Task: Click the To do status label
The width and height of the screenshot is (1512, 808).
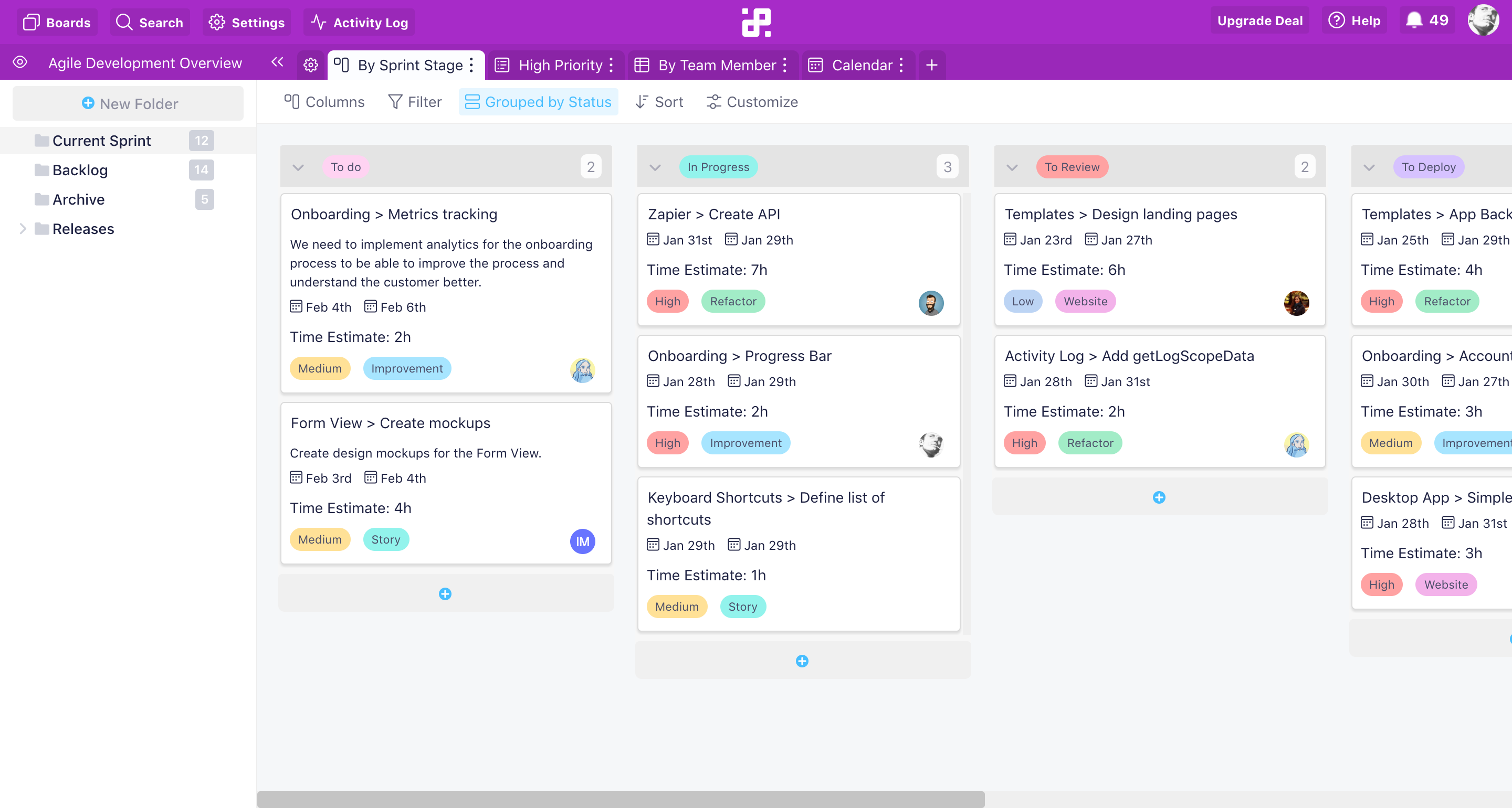Action: [x=346, y=167]
